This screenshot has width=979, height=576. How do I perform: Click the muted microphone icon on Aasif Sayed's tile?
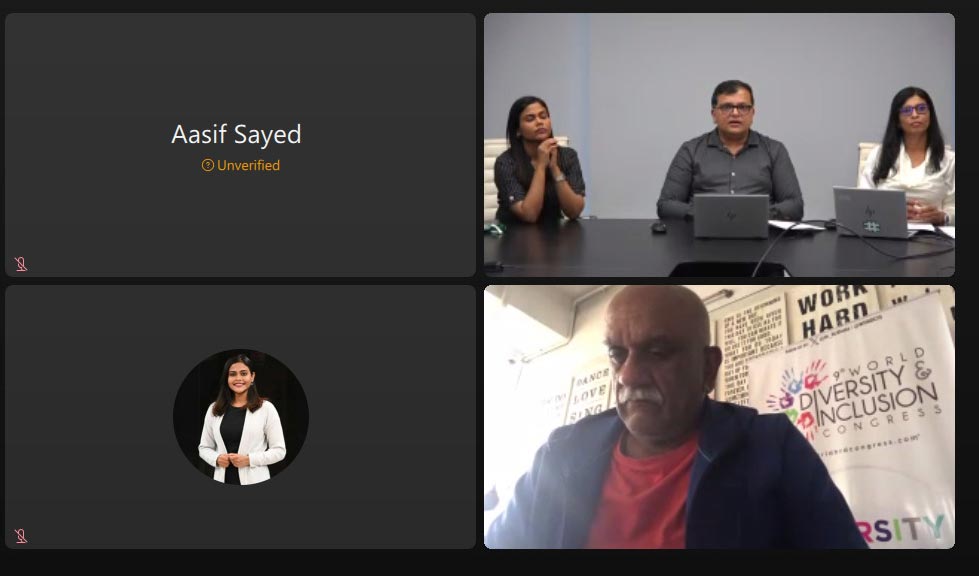(21, 265)
